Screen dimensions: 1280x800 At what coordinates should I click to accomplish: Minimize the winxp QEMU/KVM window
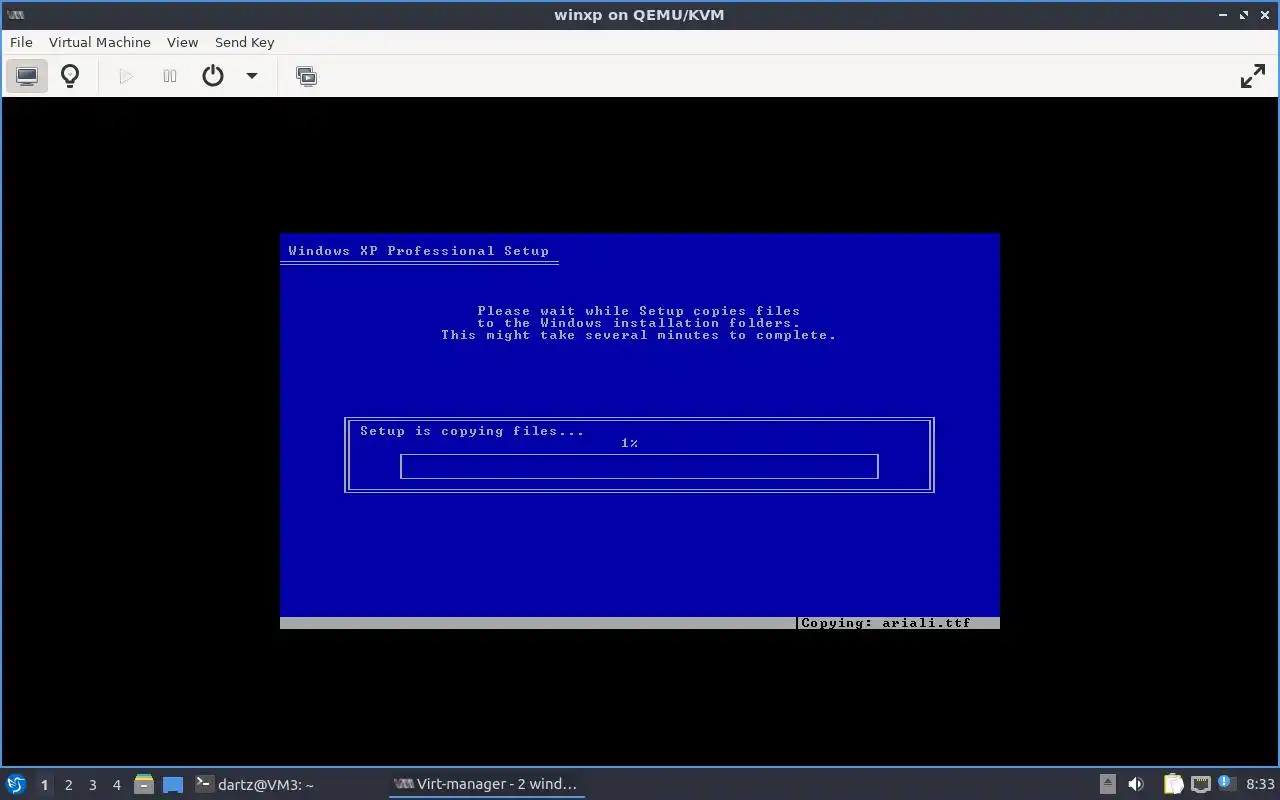coord(1224,15)
